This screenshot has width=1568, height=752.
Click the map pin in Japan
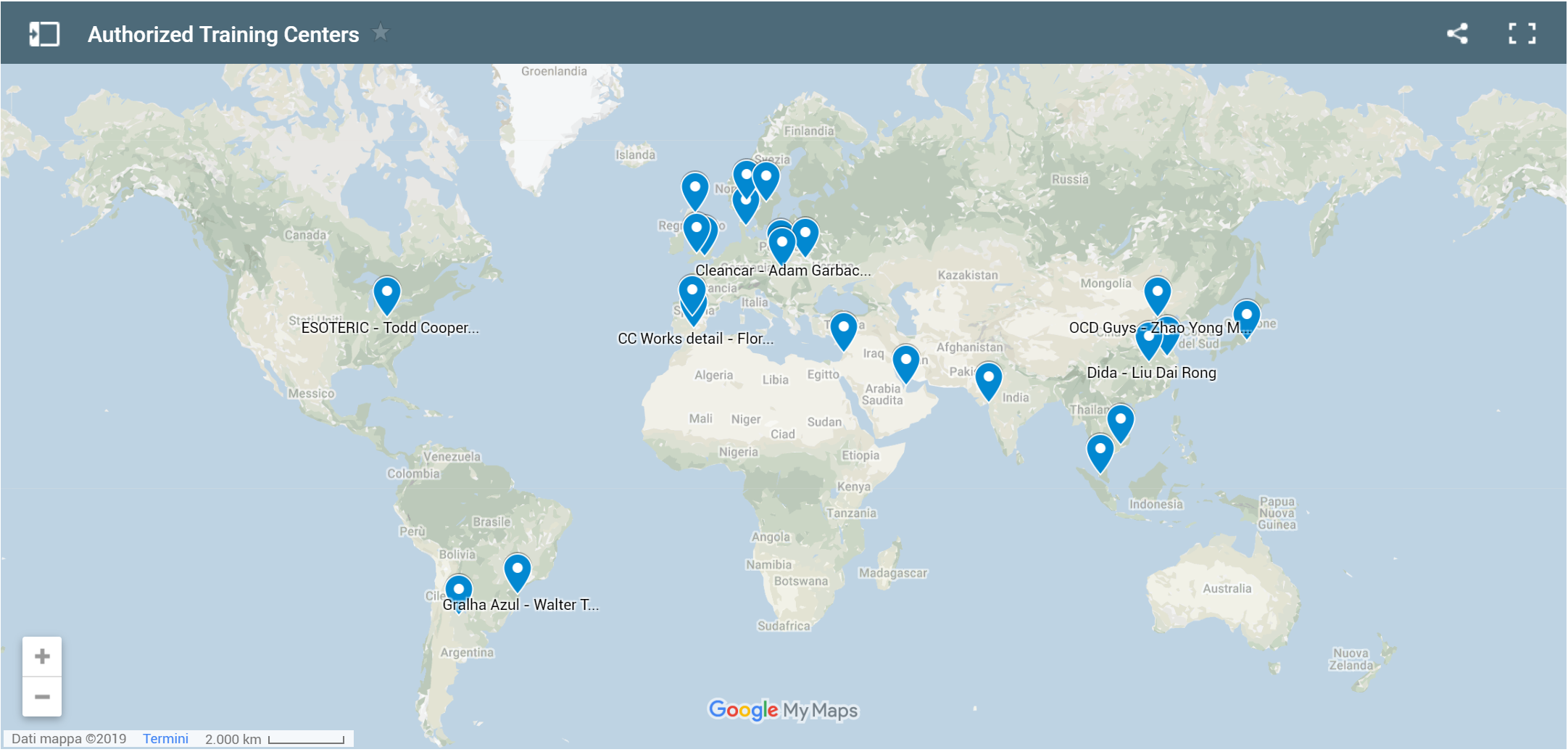click(1246, 317)
